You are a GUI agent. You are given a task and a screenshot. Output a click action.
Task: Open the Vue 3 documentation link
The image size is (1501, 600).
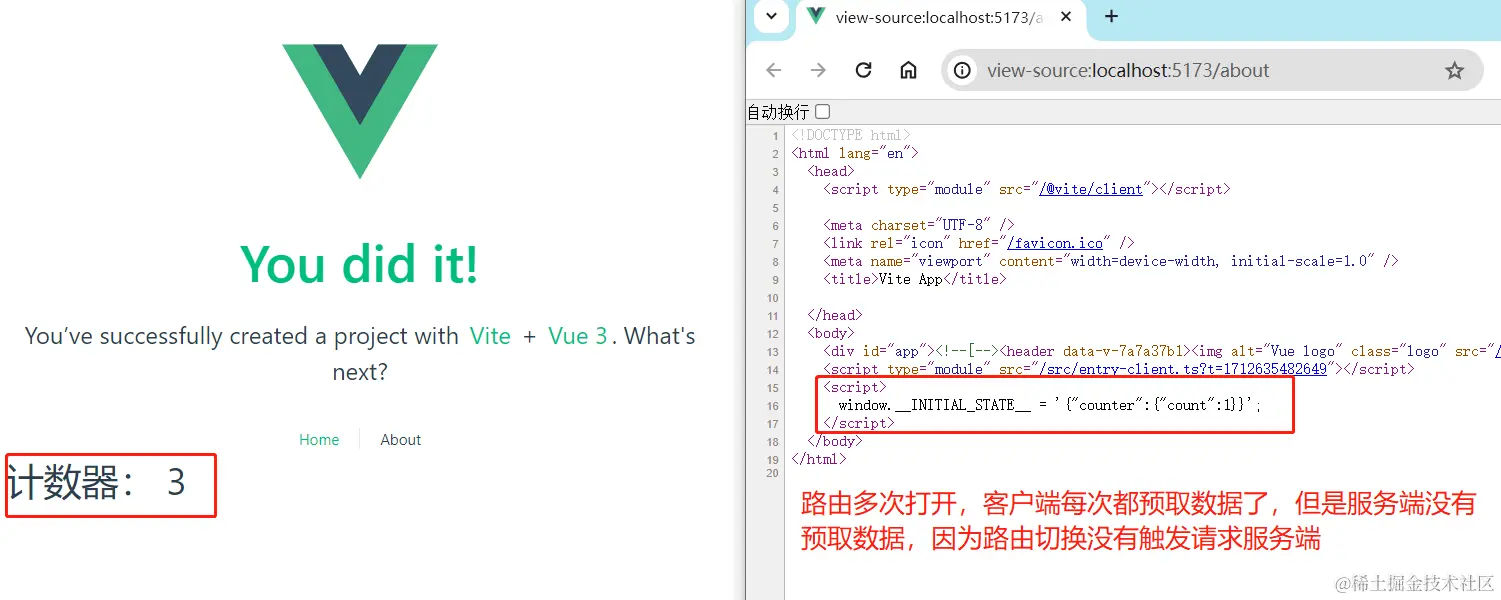[578, 336]
